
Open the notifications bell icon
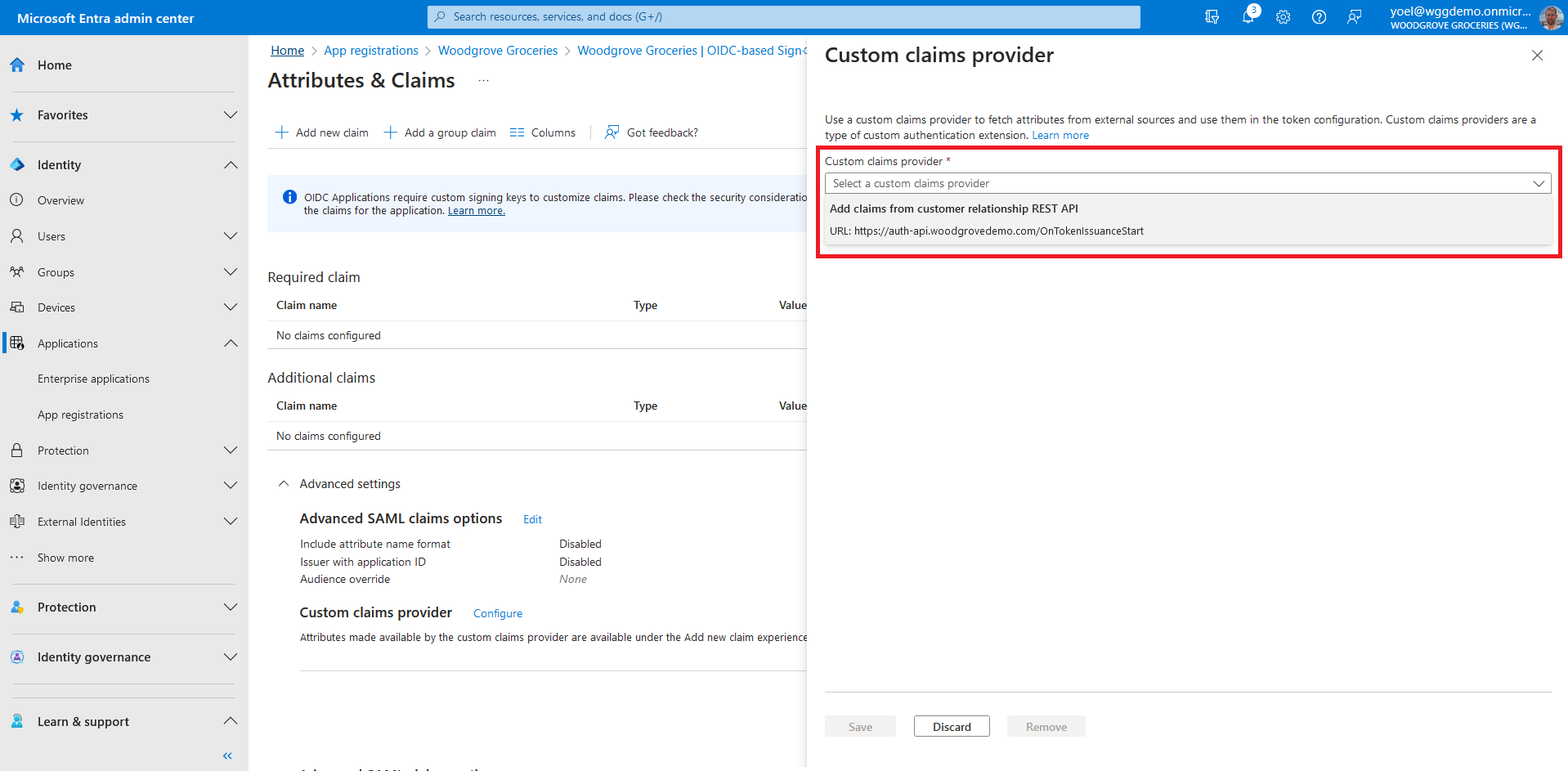pos(1248,17)
